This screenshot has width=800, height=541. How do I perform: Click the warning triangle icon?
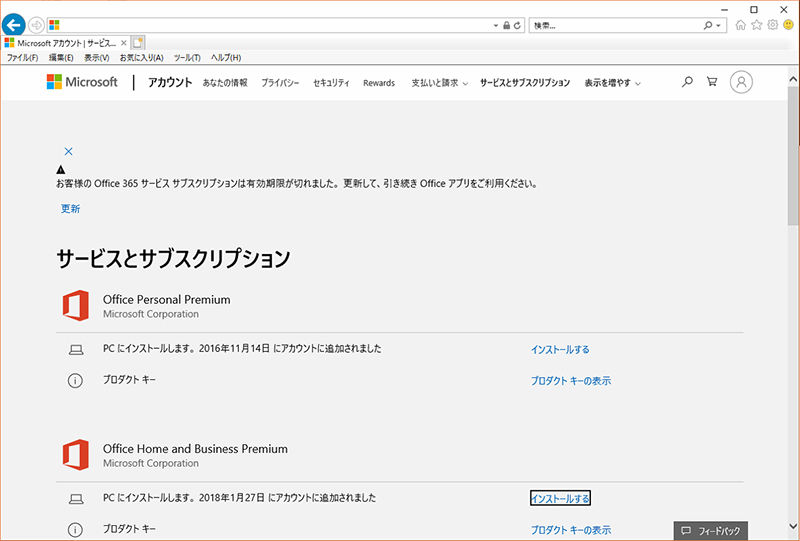(x=61, y=170)
